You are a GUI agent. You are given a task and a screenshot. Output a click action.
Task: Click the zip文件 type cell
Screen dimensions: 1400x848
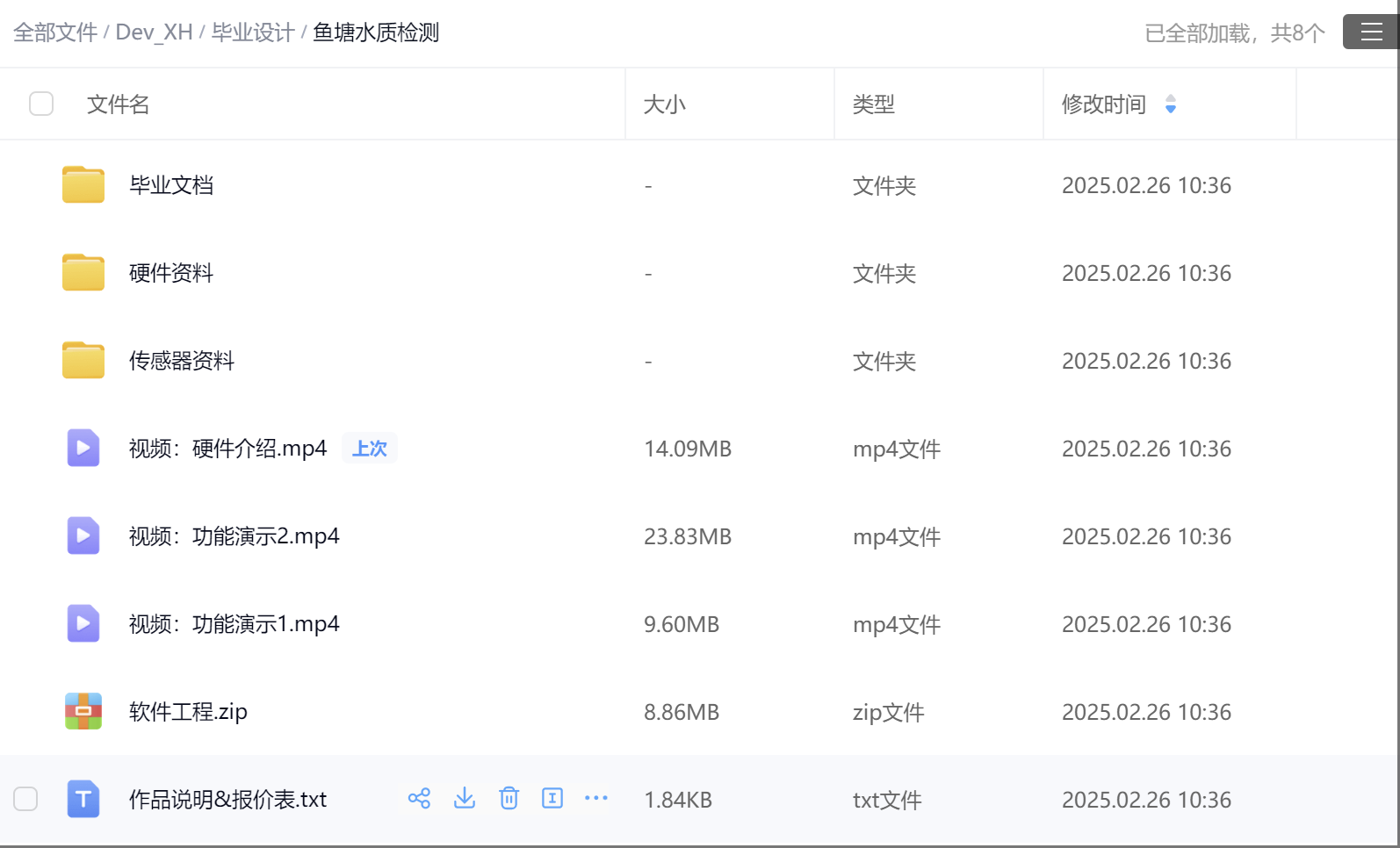[889, 712]
